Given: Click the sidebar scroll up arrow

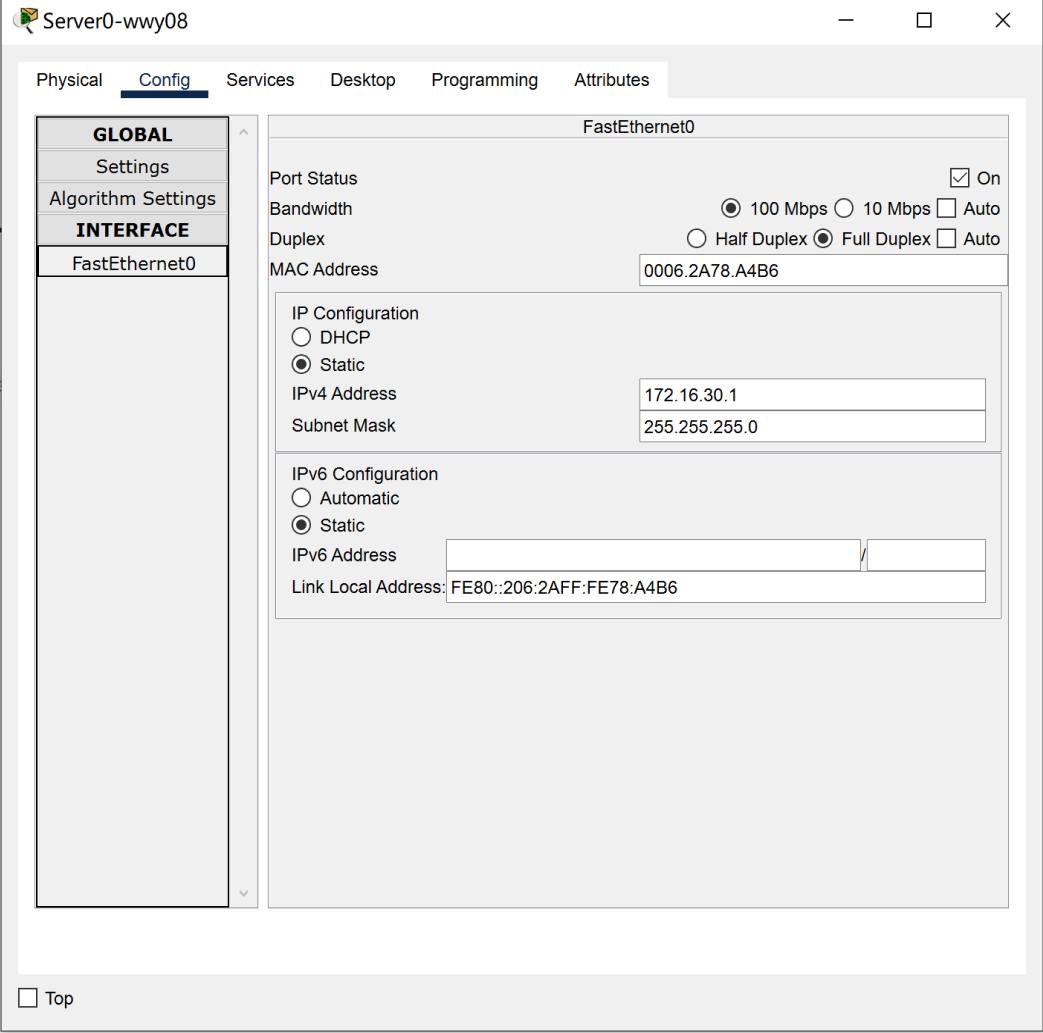Looking at the screenshot, I should 243,132.
